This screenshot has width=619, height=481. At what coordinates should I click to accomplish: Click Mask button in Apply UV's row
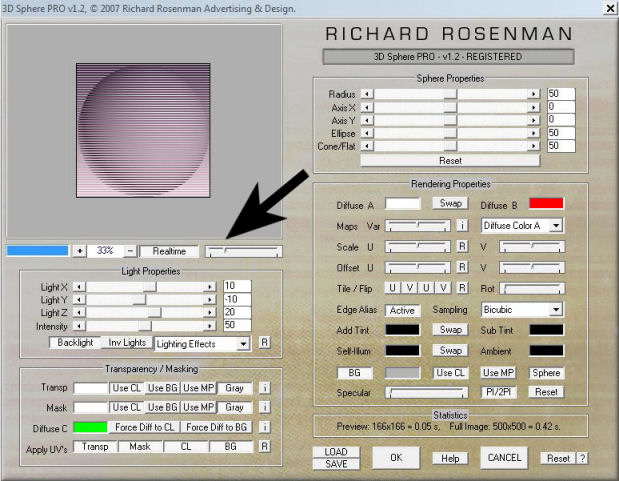[140, 446]
